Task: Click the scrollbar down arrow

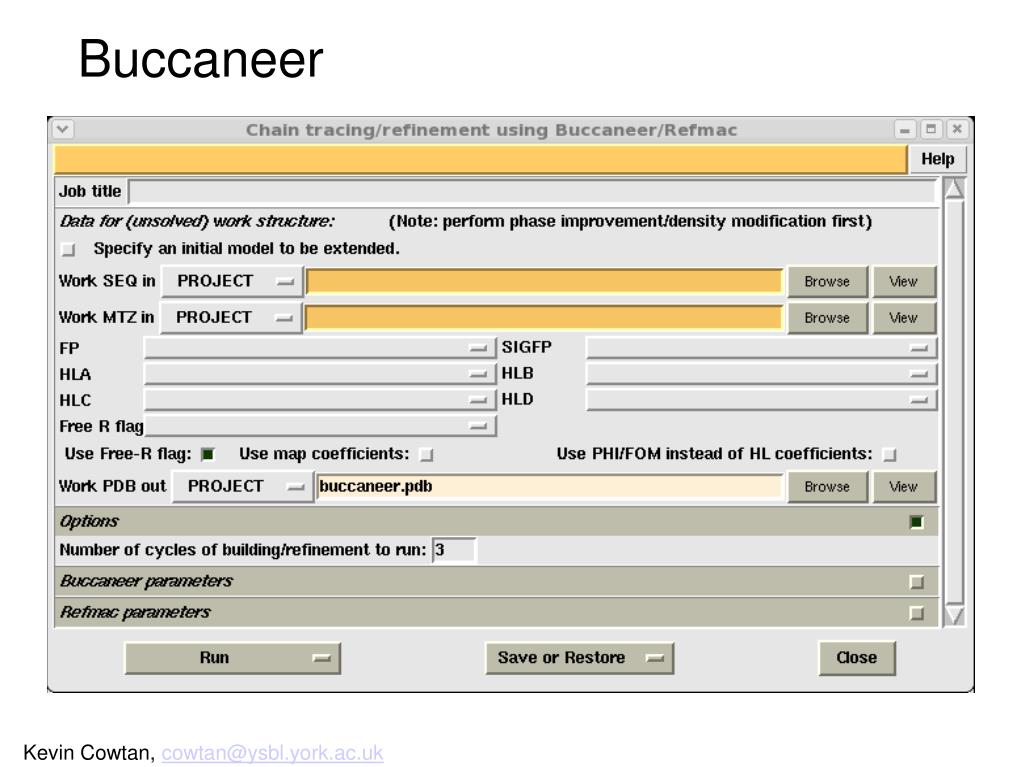Action: (x=954, y=616)
